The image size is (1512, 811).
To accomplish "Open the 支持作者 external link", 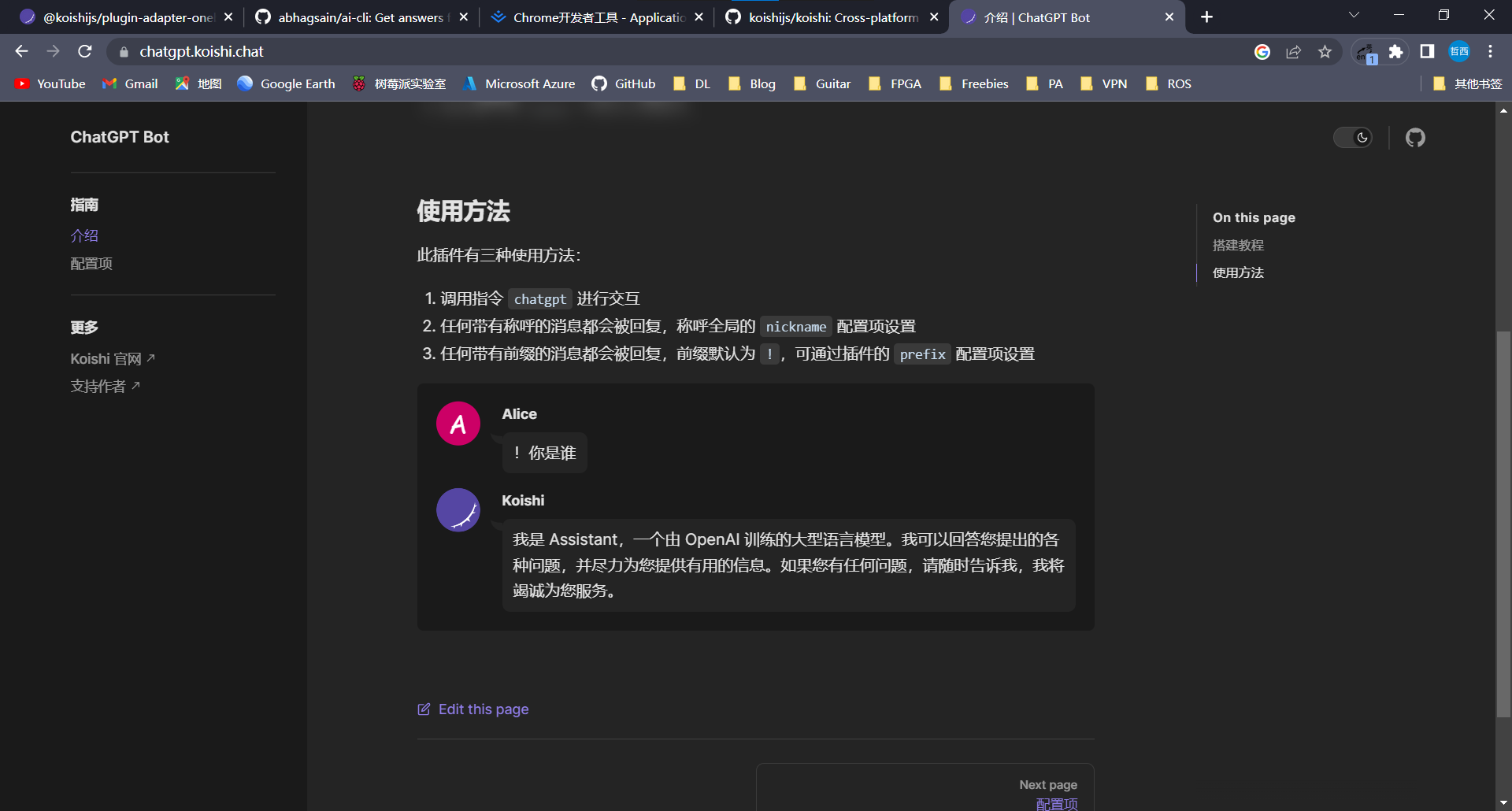I will click(105, 387).
